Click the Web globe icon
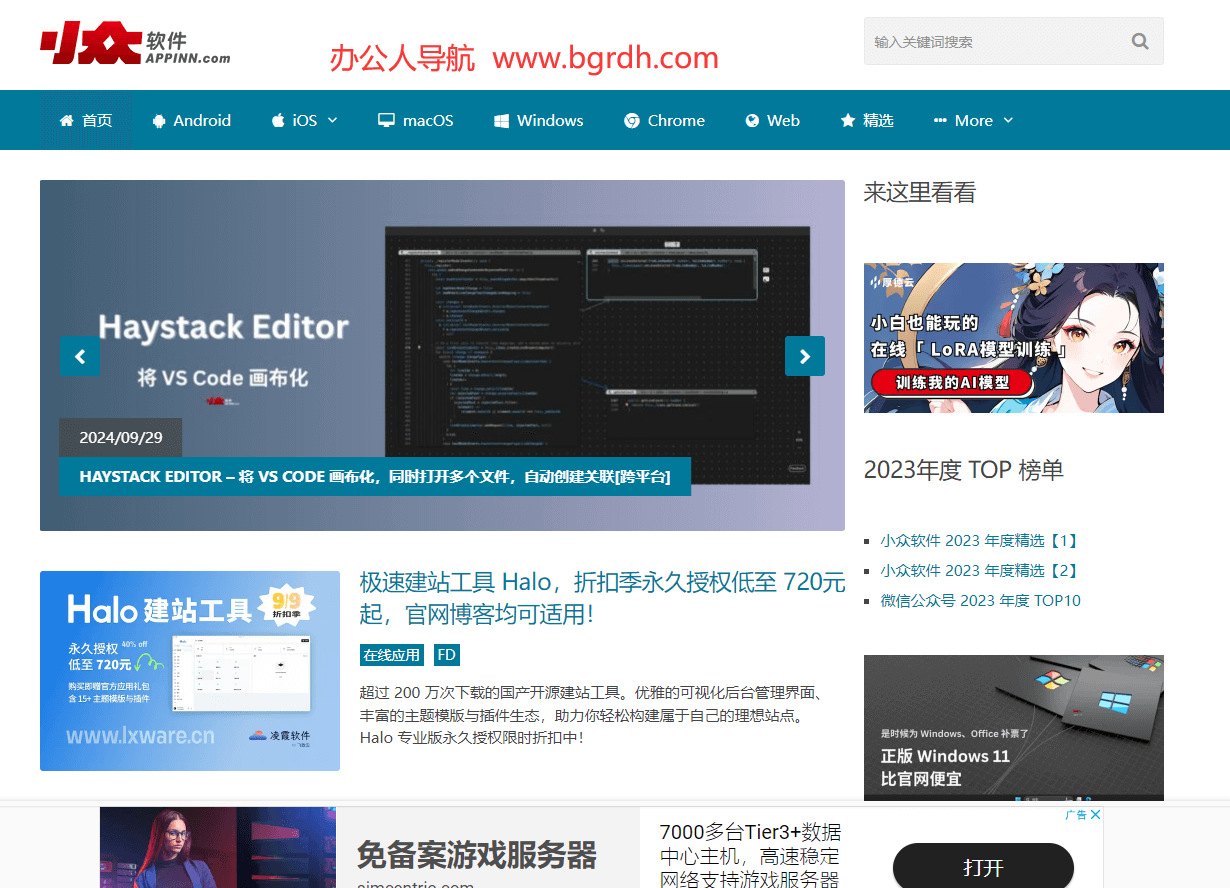This screenshot has height=888, width=1230. click(752, 121)
